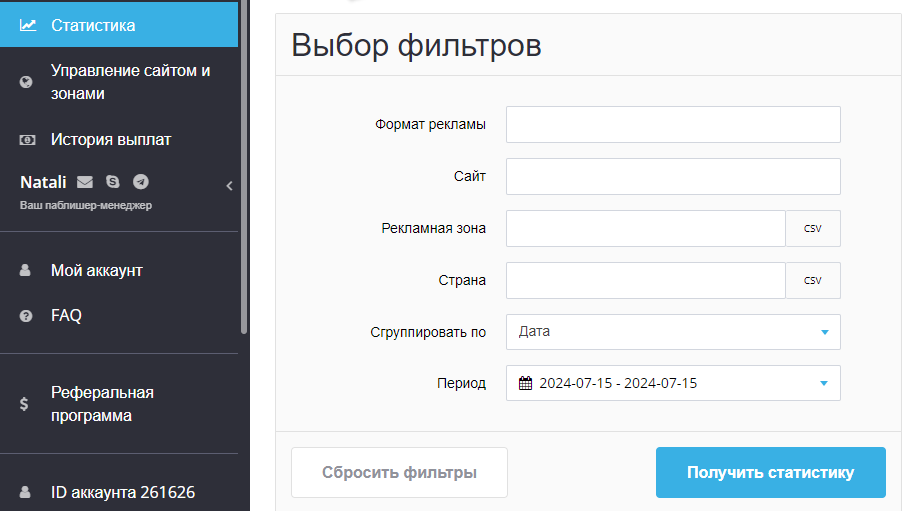Click CSV button next to Страна field

pyautogui.click(x=813, y=280)
